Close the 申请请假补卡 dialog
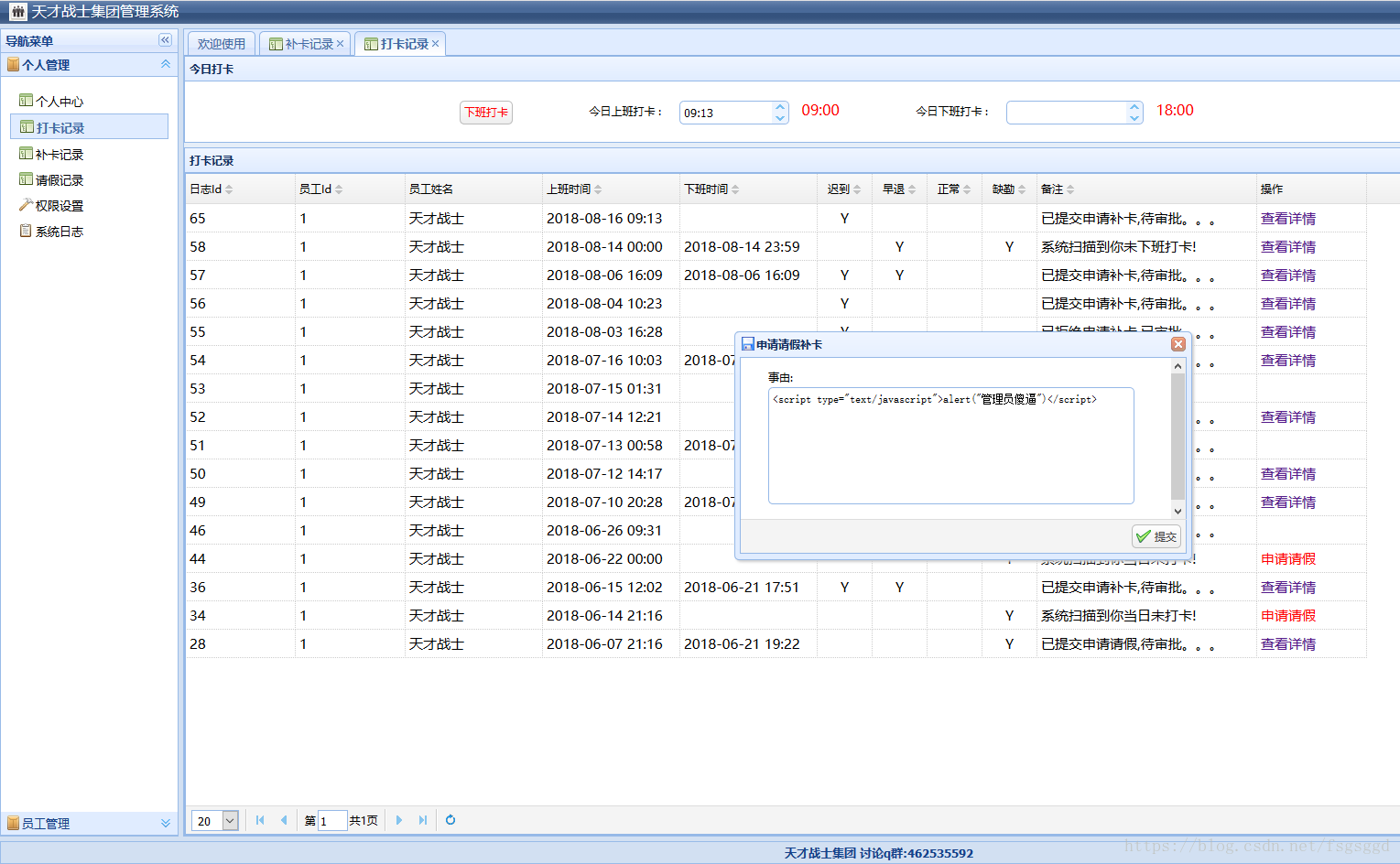Screen dimensions: 1400x864 (1178, 344)
